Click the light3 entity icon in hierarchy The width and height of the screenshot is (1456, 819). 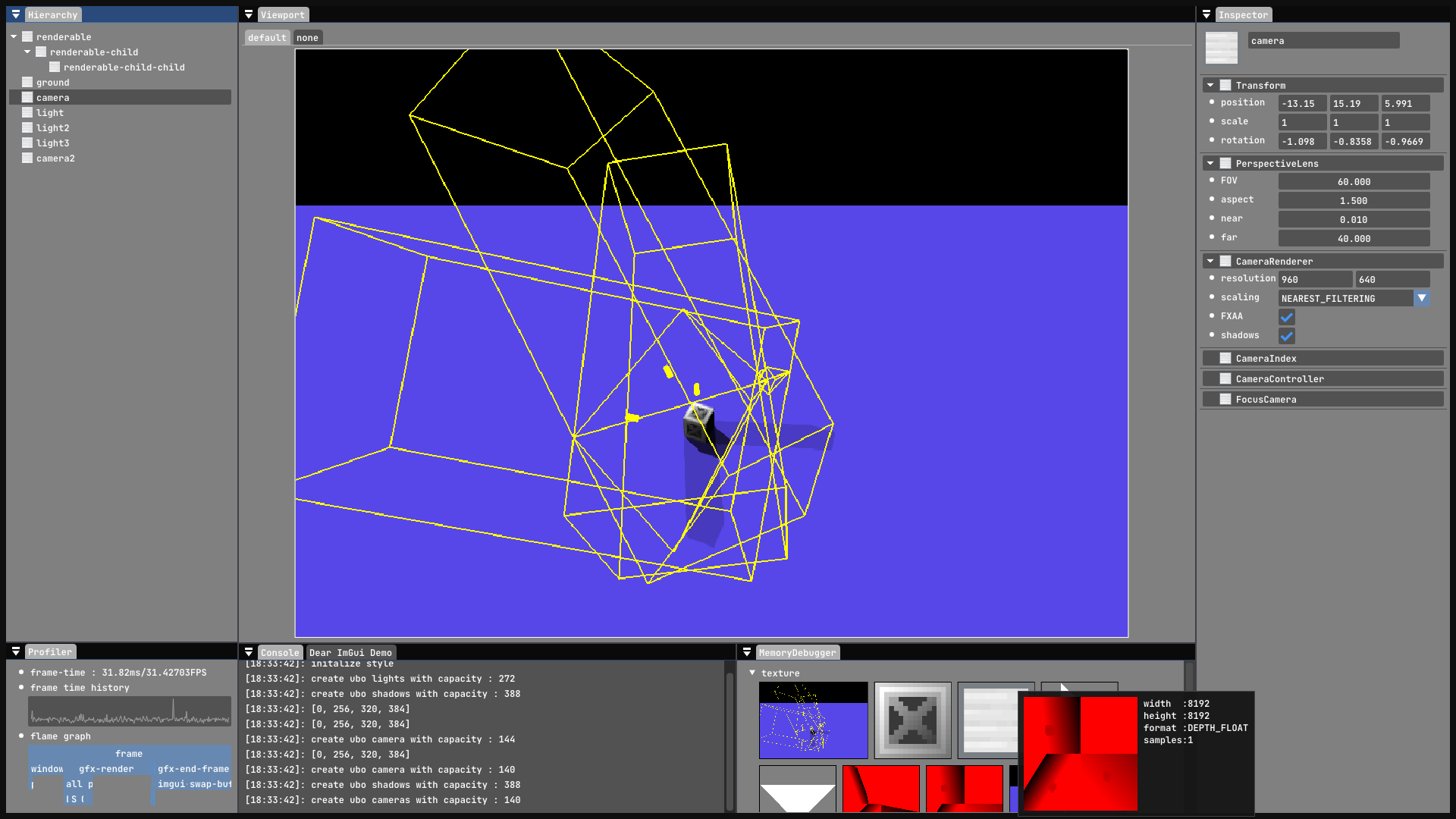[27, 143]
